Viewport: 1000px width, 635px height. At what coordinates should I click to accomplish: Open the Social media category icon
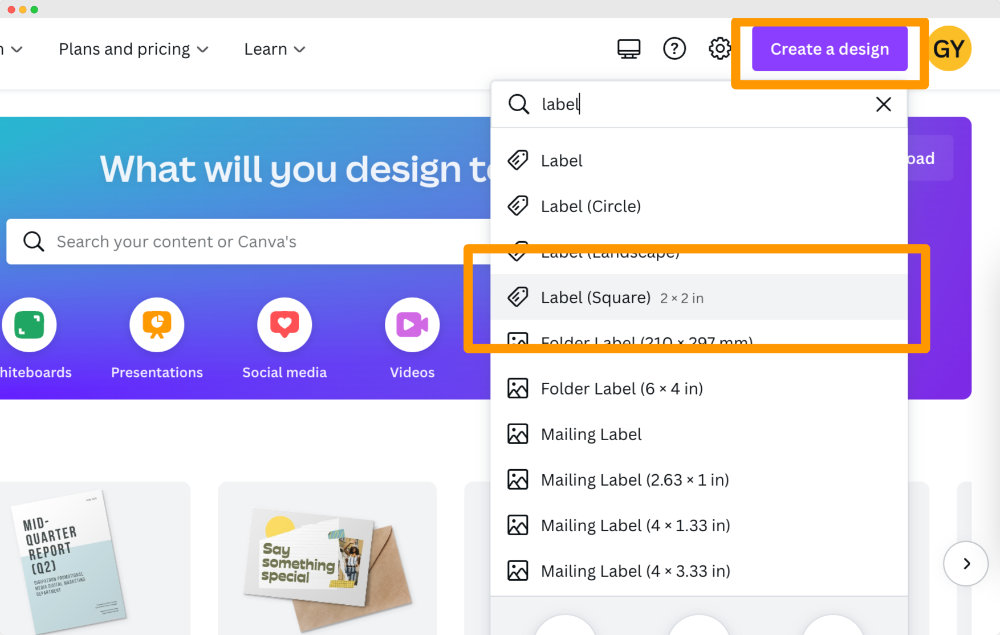[x=284, y=325]
